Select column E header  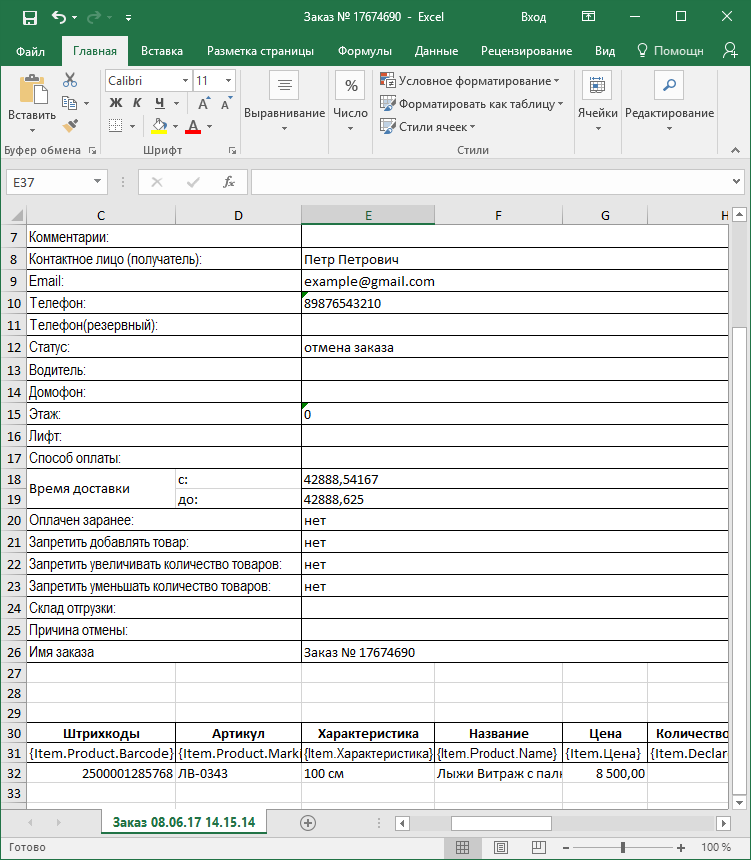[x=368, y=215]
